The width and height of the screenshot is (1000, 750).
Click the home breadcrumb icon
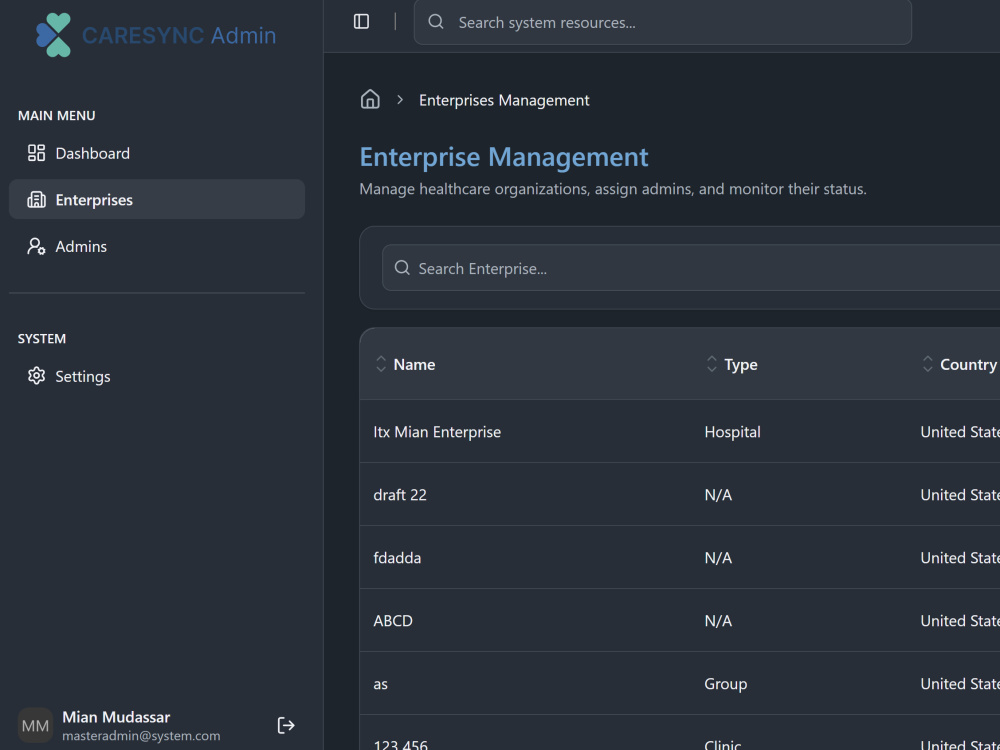[x=370, y=99]
